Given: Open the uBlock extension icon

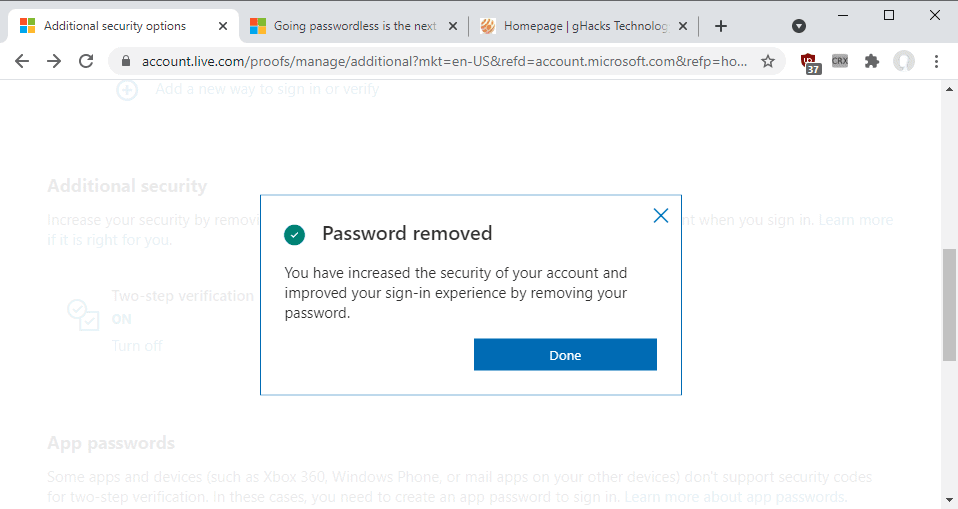Looking at the screenshot, I should pos(811,62).
